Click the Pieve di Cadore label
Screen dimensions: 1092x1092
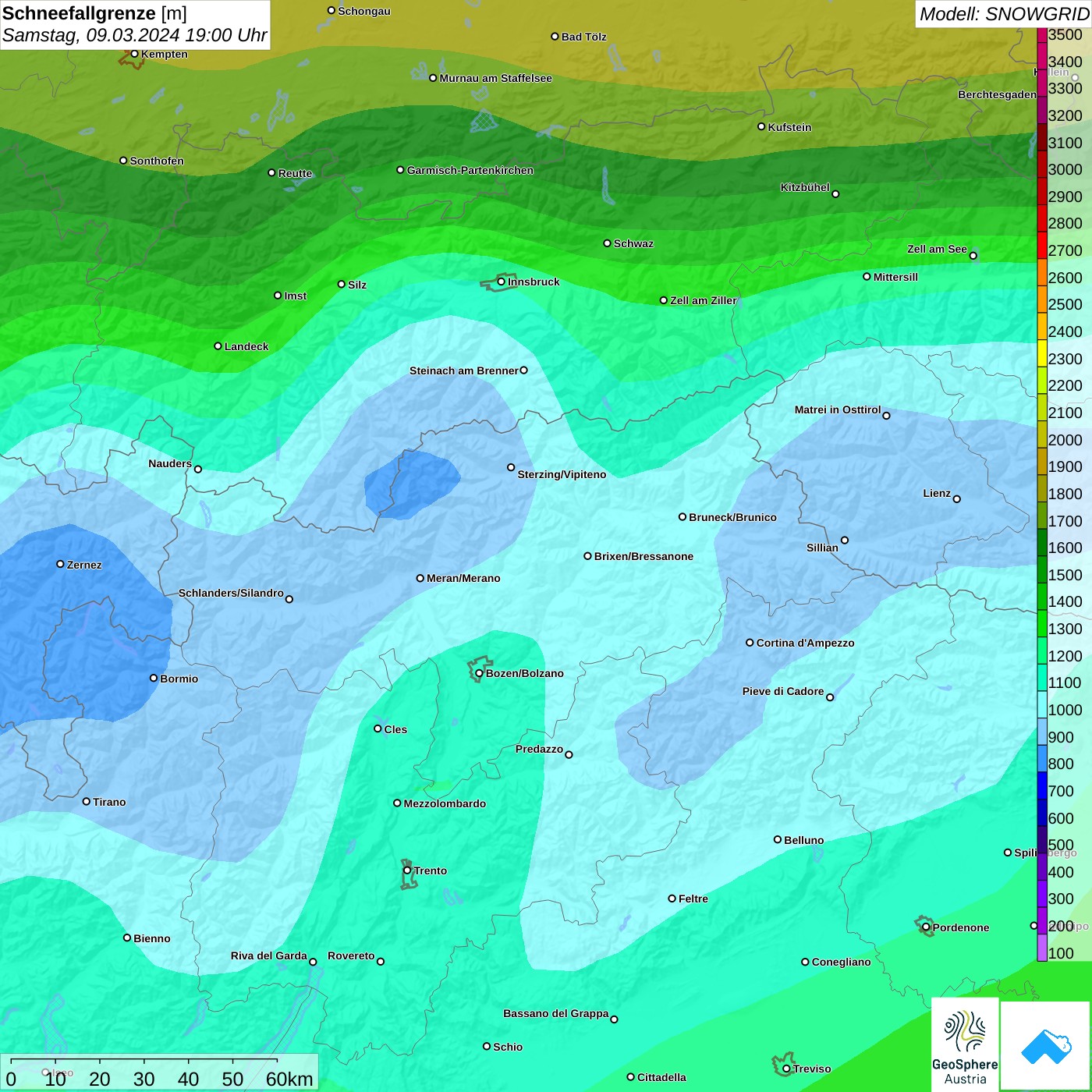[x=783, y=691]
